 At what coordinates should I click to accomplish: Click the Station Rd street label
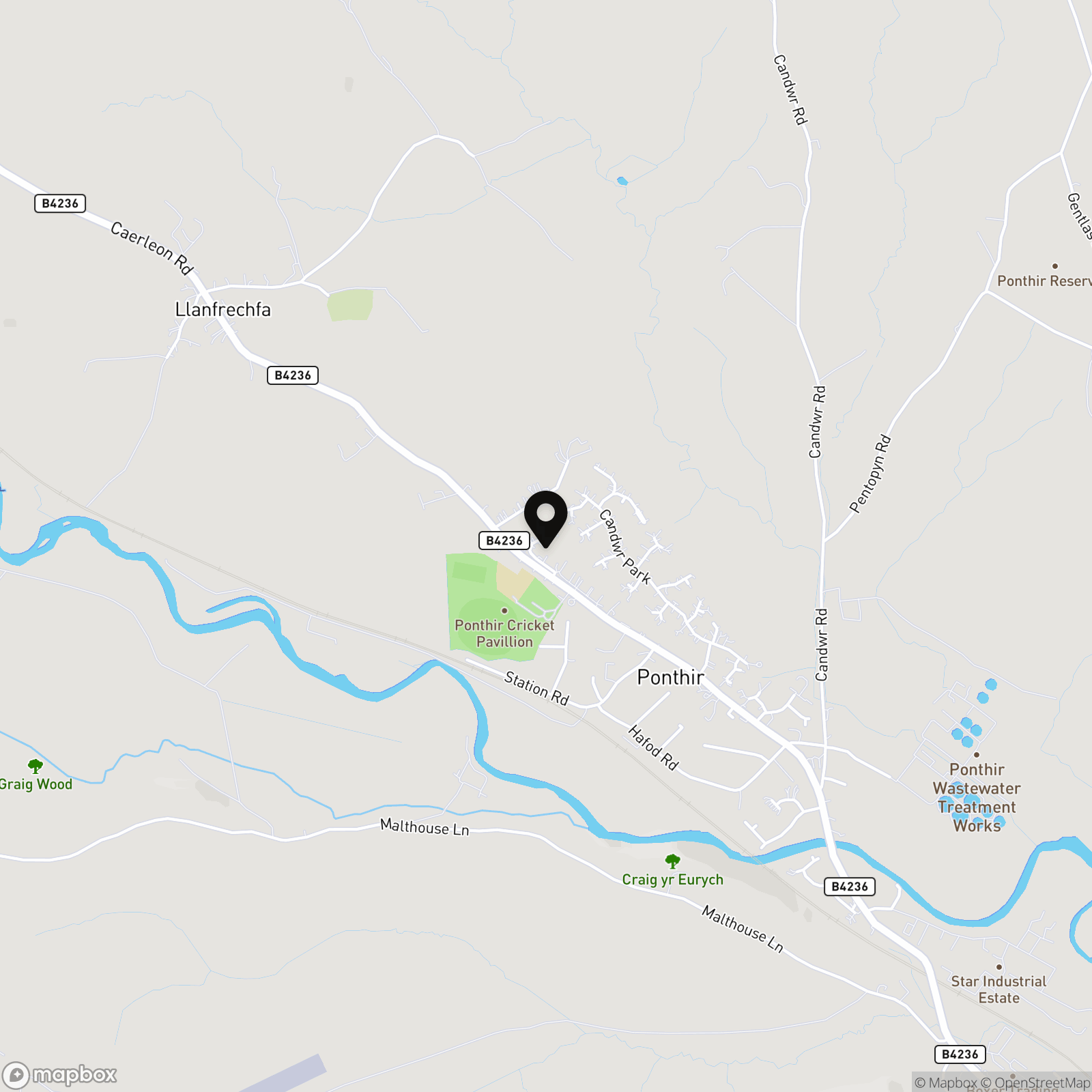[x=536, y=688]
